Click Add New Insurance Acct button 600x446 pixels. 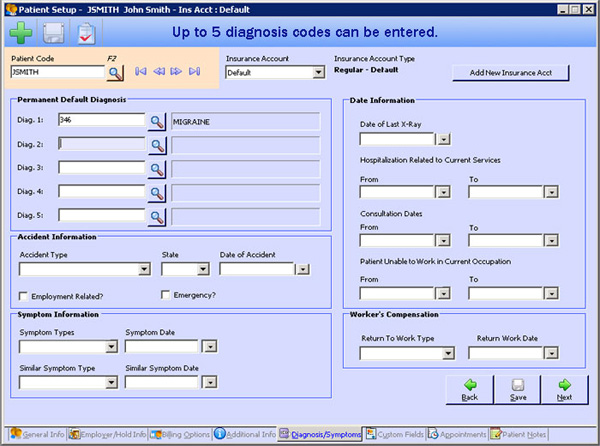(x=511, y=72)
